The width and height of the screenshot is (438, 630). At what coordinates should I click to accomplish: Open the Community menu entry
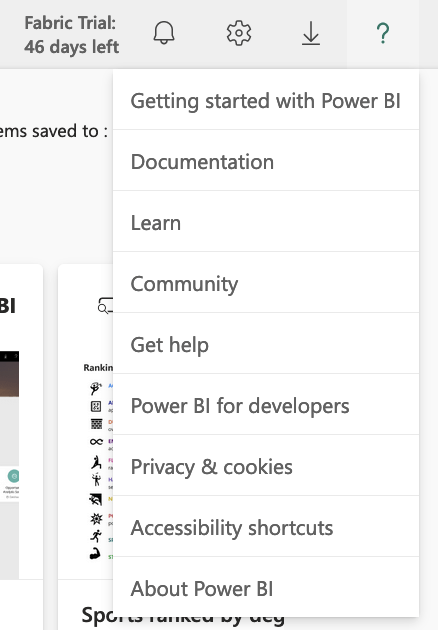pos(266,284)
